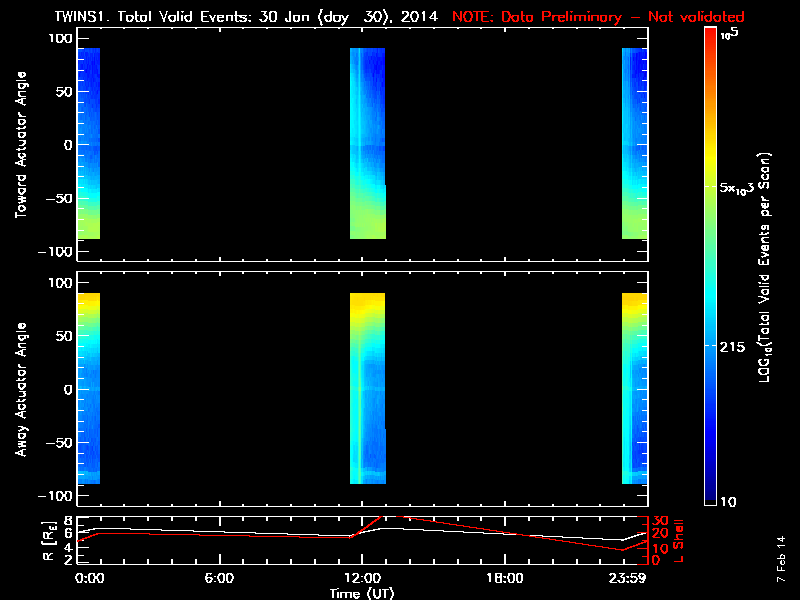800x600 pixels.
Task: Click the rightmost data strip in Toward panel
Action: 634,144
